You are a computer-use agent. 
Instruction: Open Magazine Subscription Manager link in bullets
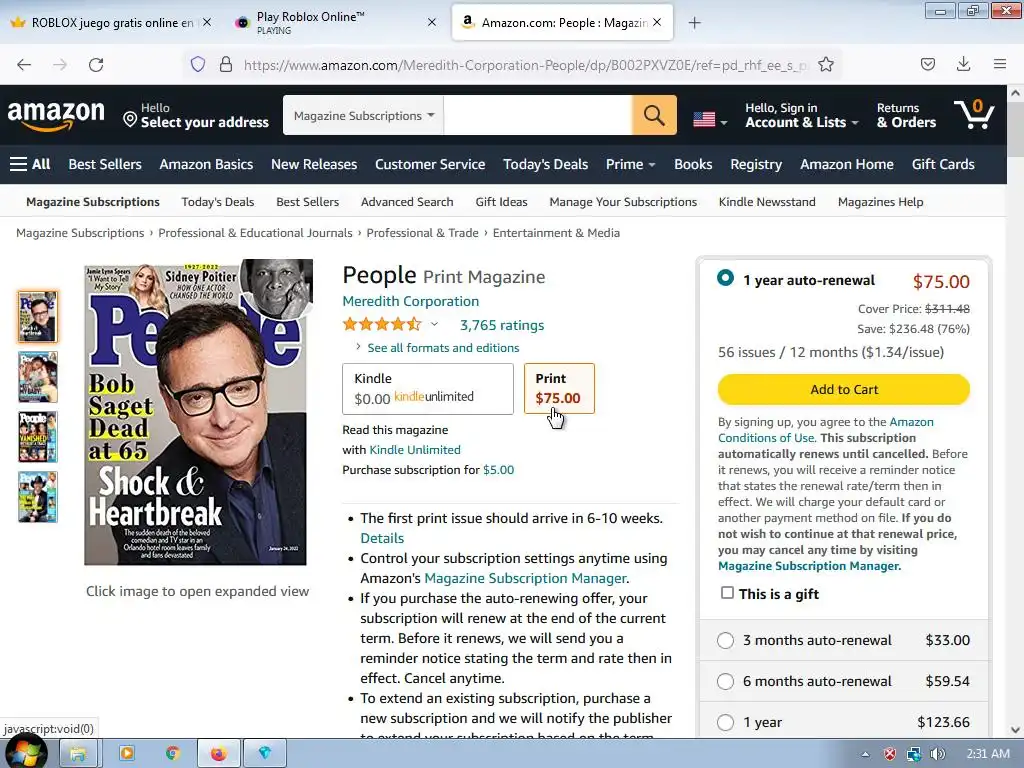(525, 578)
